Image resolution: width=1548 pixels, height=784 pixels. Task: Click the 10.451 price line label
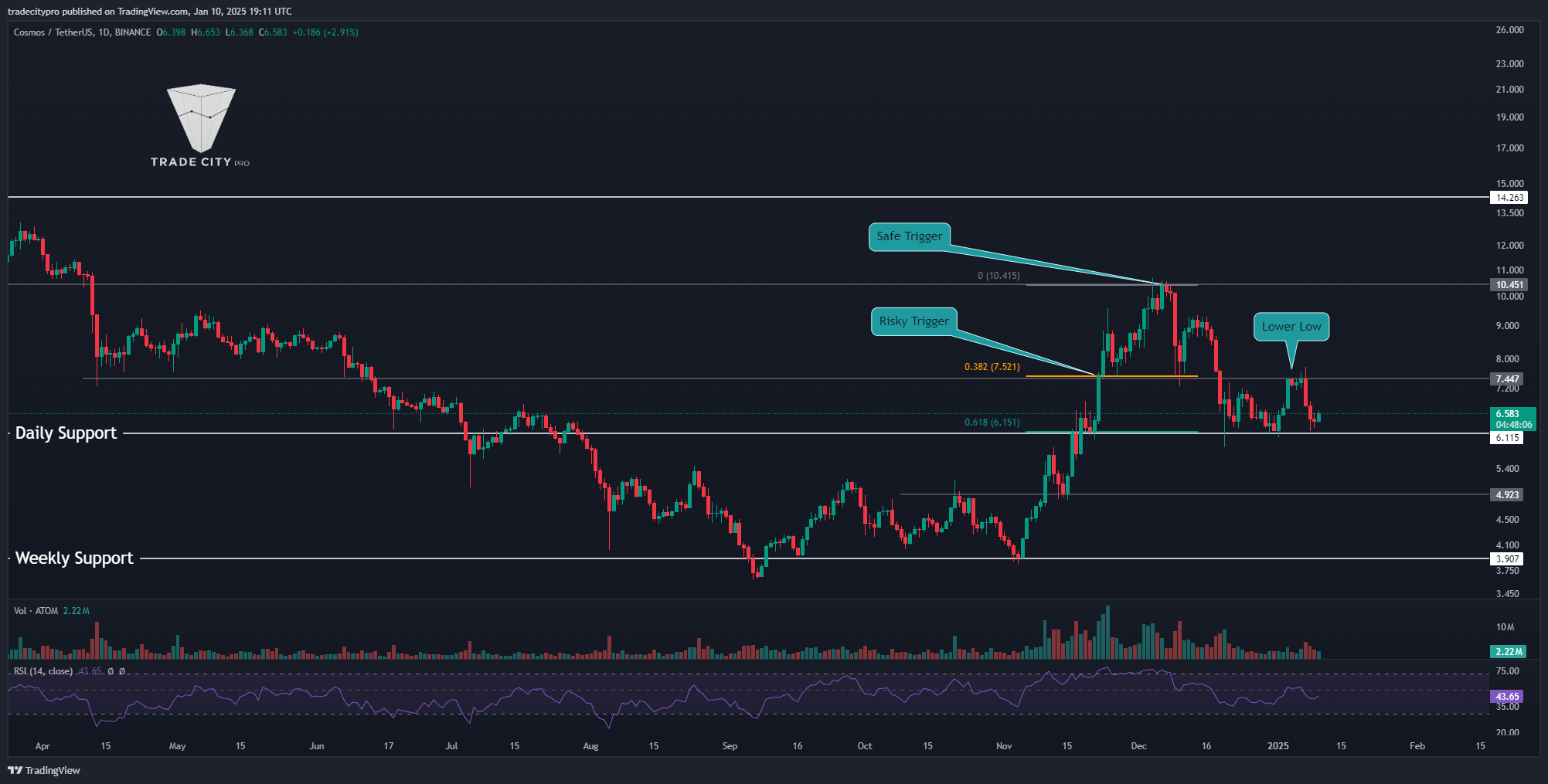click(x=1509, y=285)
